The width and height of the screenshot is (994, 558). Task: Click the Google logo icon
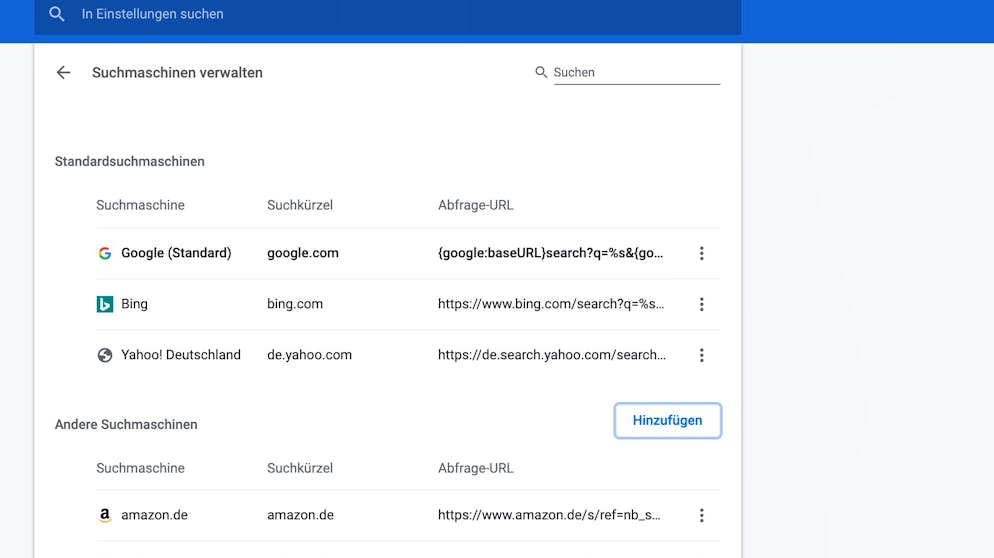point(105,254)
